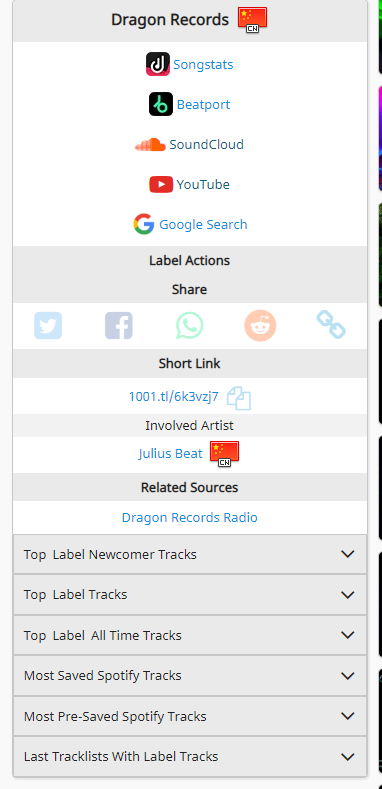Viewport: 382px width, 789px height.
Task: Expand Most Saved Spotify Tracks
Action: [x=190, y=676]
